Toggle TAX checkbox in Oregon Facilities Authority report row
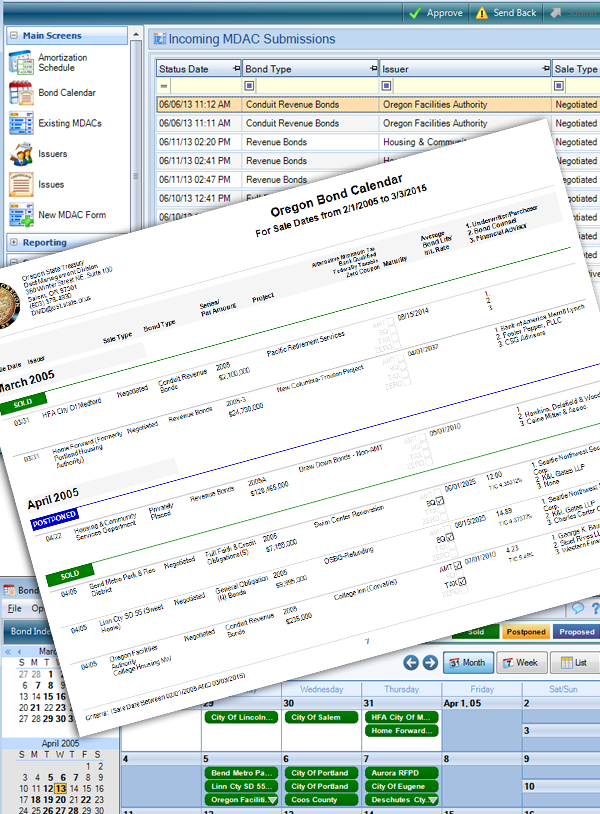Viewport: 600px width, 814px height. click(462, 581)
